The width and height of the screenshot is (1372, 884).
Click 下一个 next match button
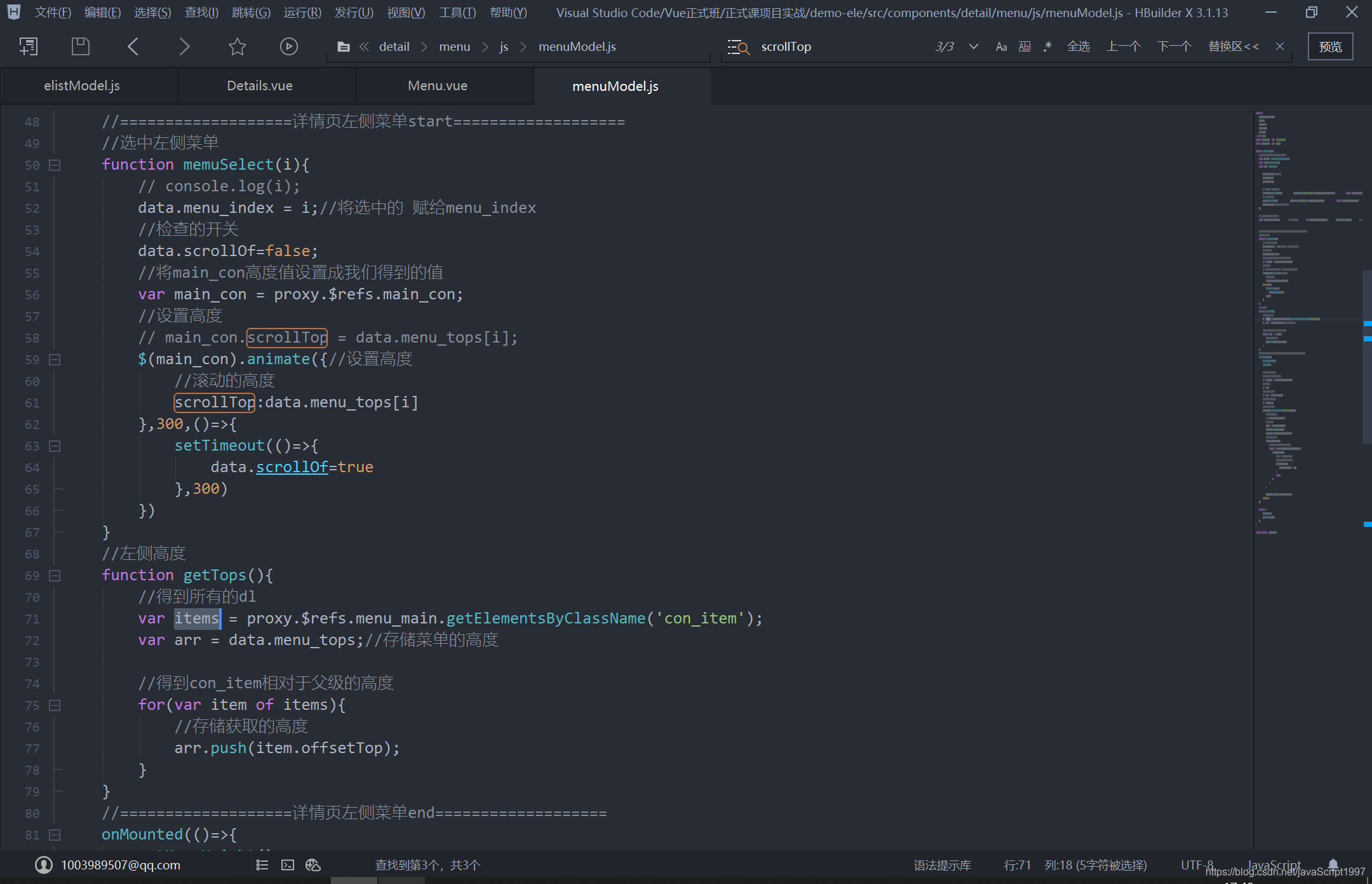pyautogui.click(x=1174, y=46)
